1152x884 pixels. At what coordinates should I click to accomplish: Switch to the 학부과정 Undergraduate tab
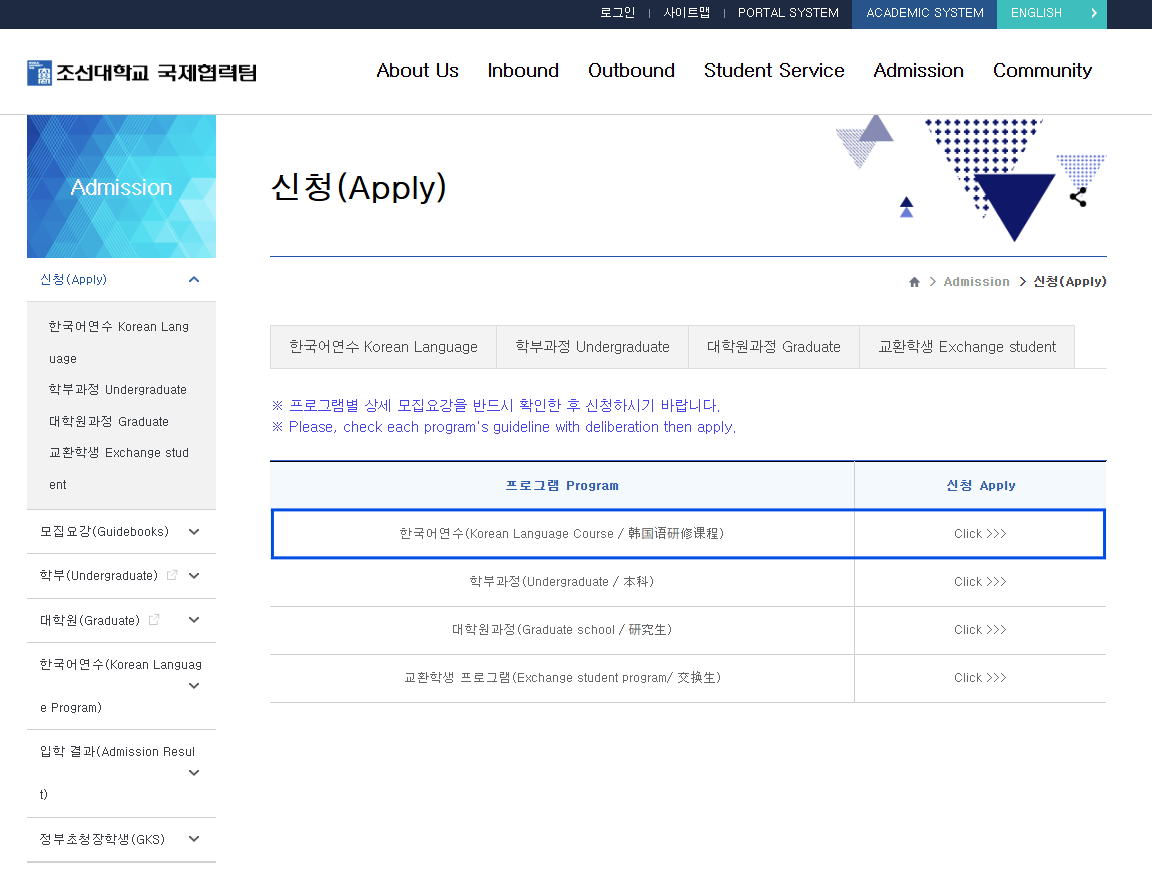(x=592, y=347)
